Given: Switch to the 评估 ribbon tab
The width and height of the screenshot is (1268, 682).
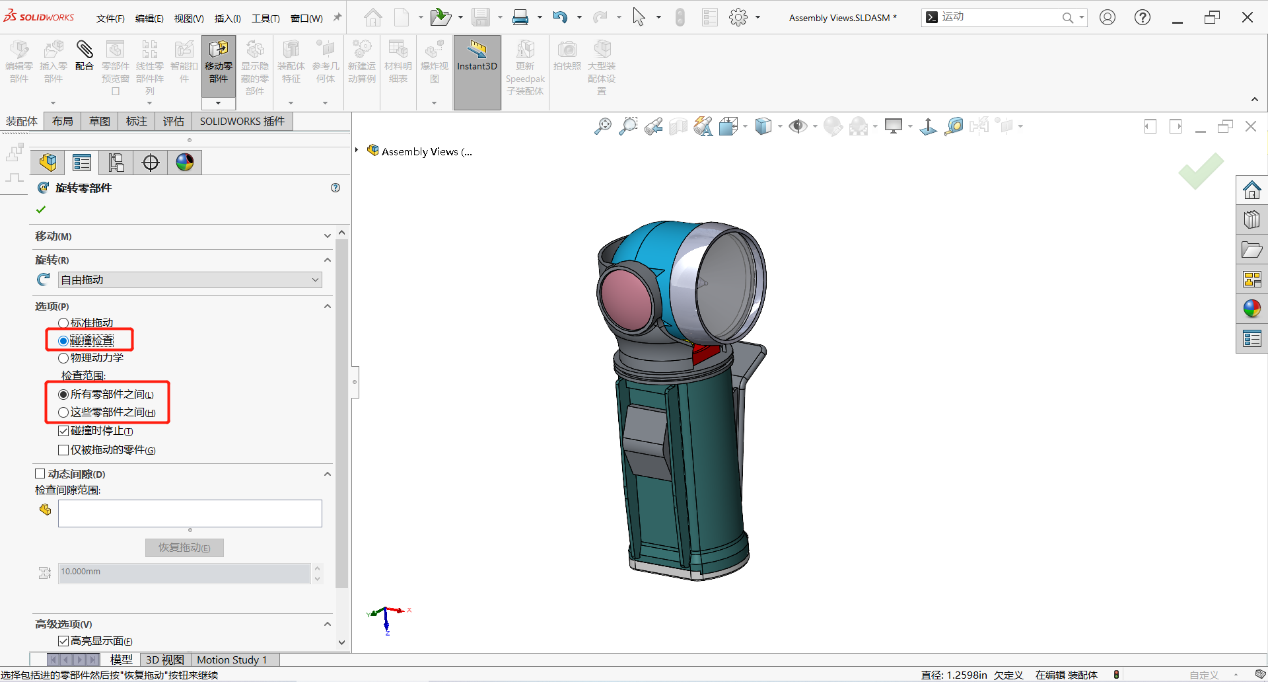Looking at the screenshot, I should click(x=173, y=121).
